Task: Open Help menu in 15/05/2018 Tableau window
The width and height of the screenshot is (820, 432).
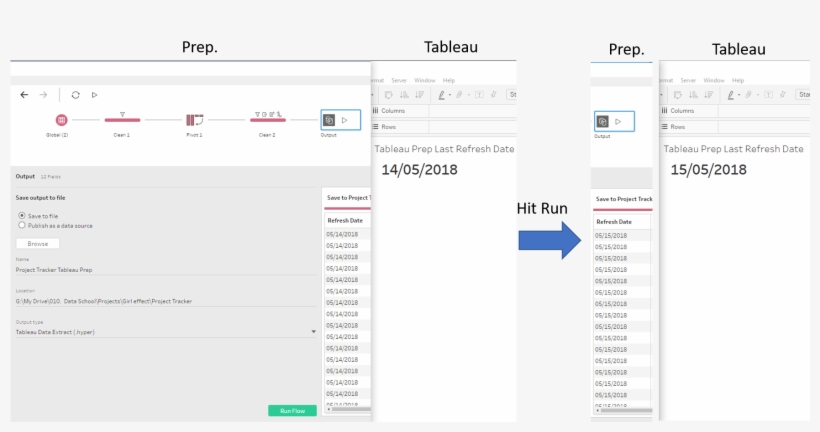Action: (x=738, y=81)
